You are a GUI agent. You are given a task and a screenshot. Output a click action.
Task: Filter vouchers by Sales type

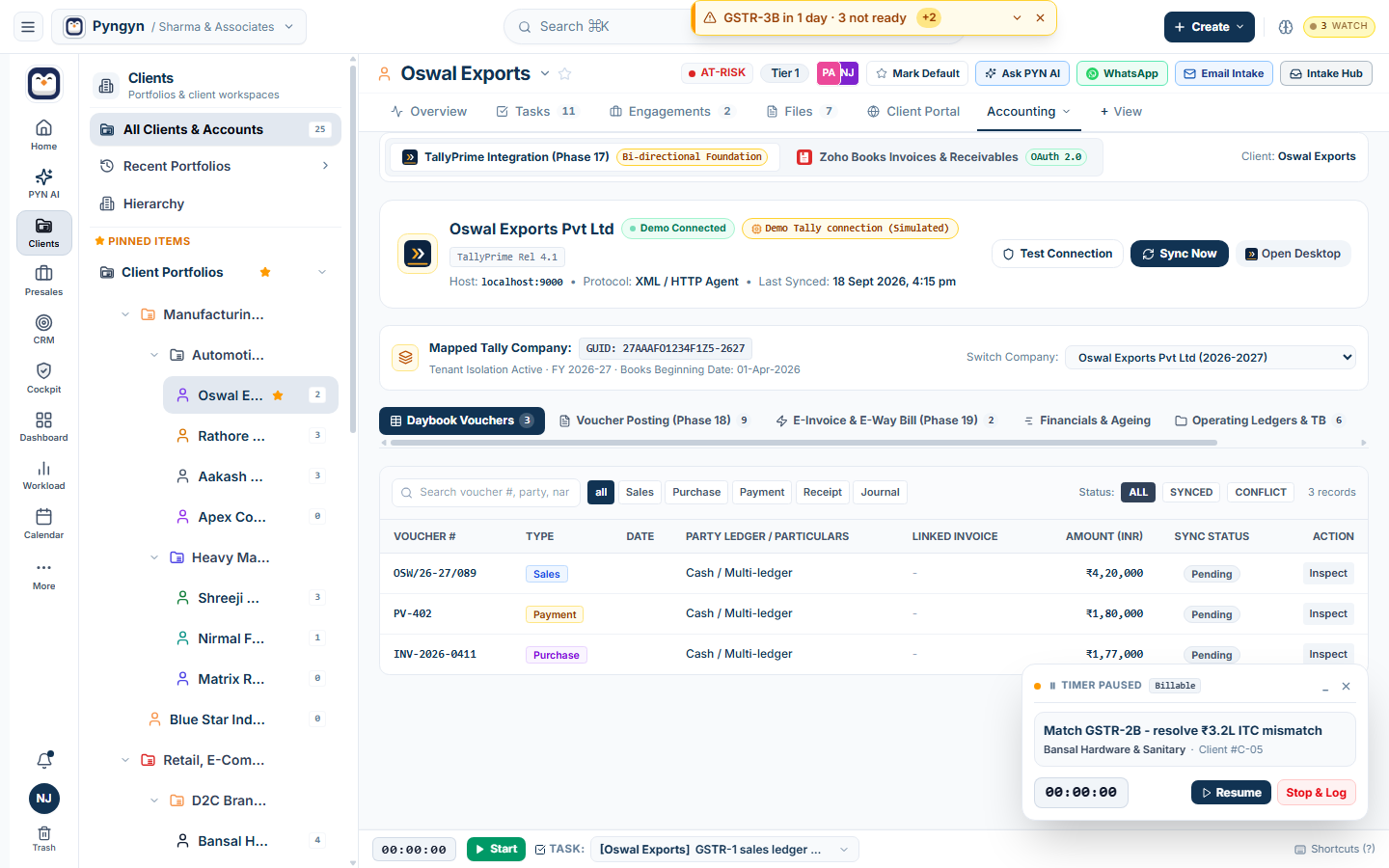(x=640, y=492)
